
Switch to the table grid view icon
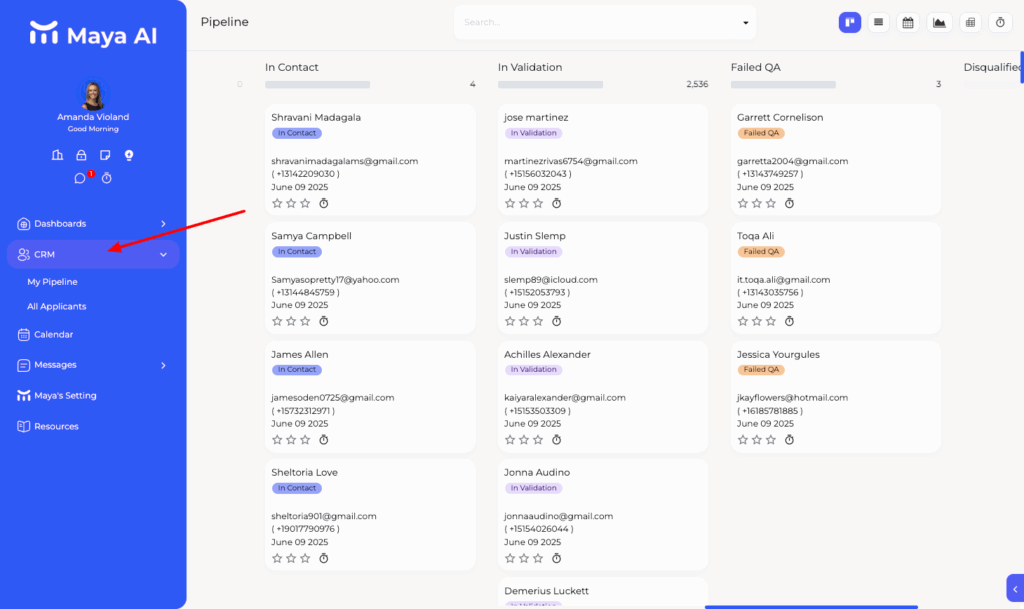(x=970, y=22)
